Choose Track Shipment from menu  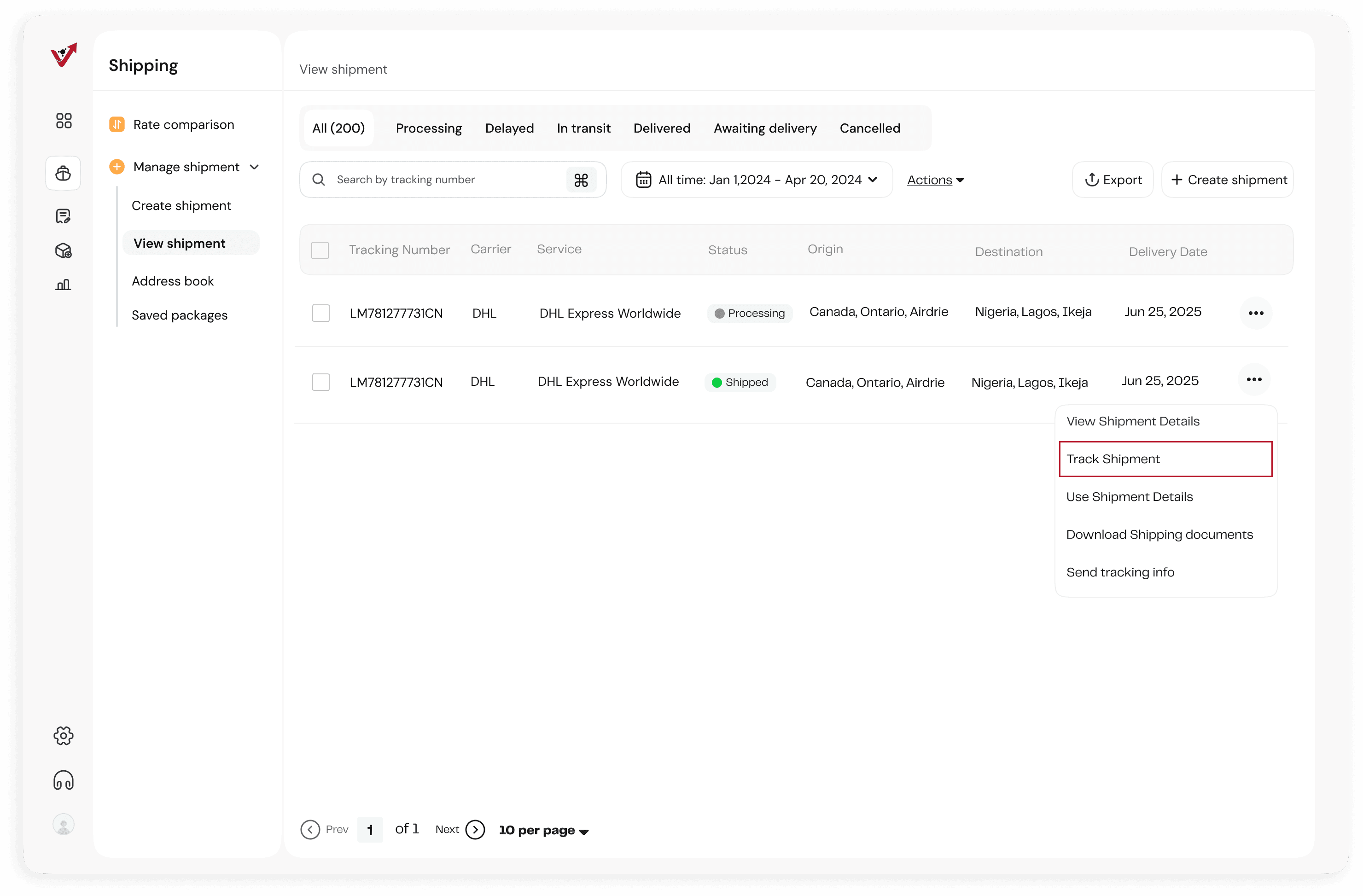[1166, 459]
